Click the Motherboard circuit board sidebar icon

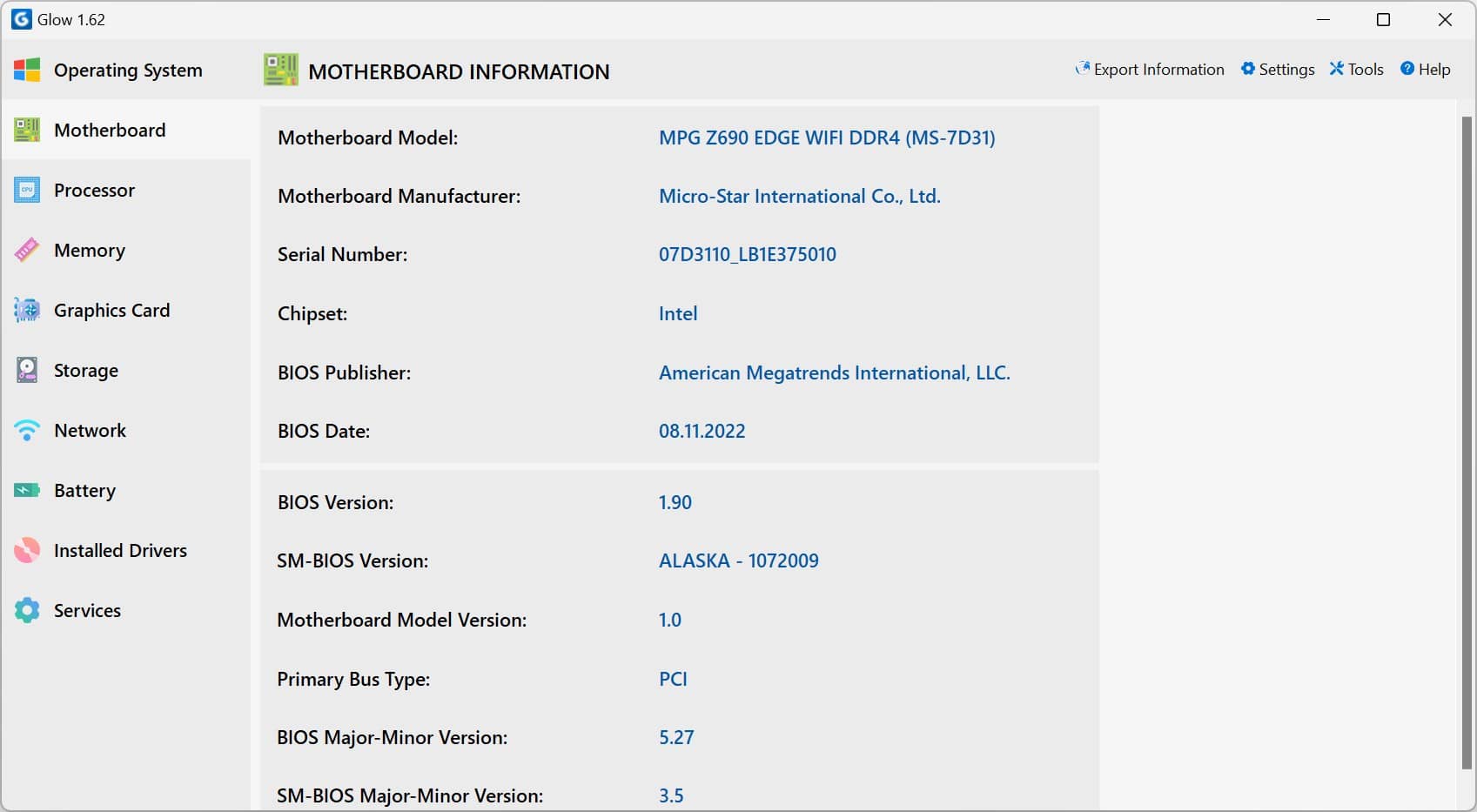click(x=27, y=131)
